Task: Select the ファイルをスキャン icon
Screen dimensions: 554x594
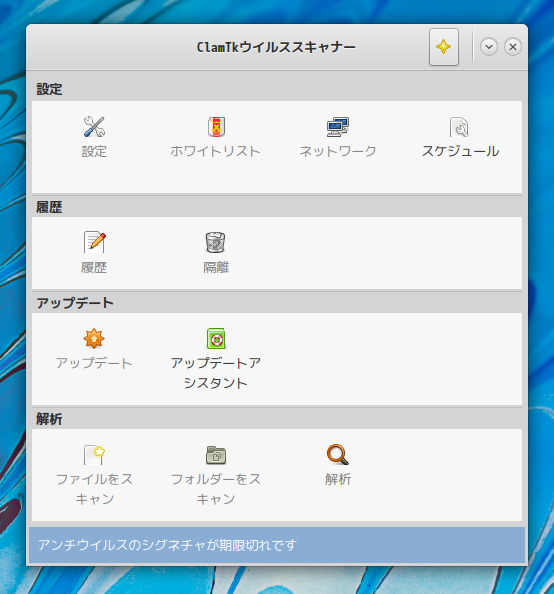Action: tap(94, 455)
